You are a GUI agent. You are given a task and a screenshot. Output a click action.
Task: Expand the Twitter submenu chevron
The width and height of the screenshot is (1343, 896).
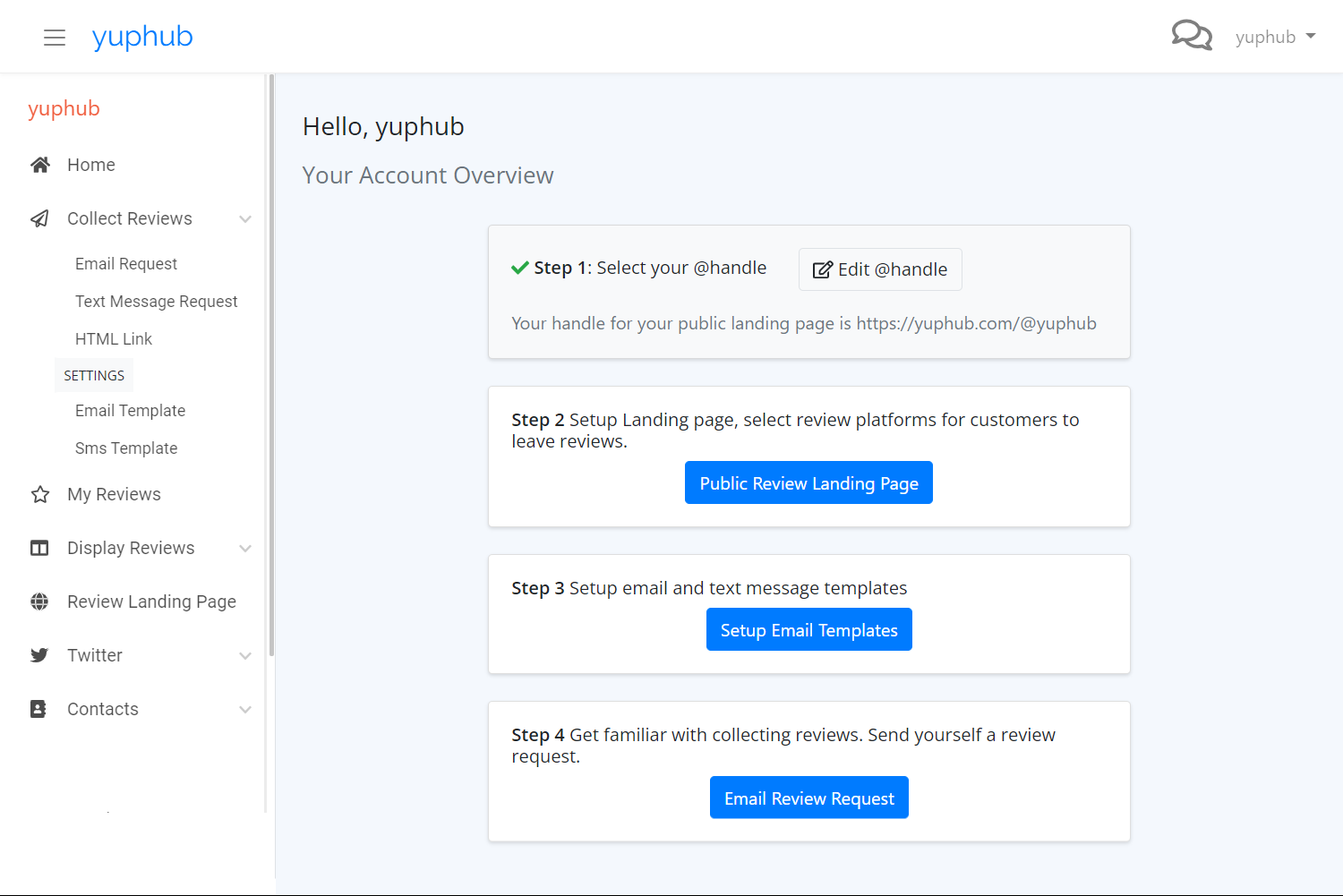tap(245, 656)
